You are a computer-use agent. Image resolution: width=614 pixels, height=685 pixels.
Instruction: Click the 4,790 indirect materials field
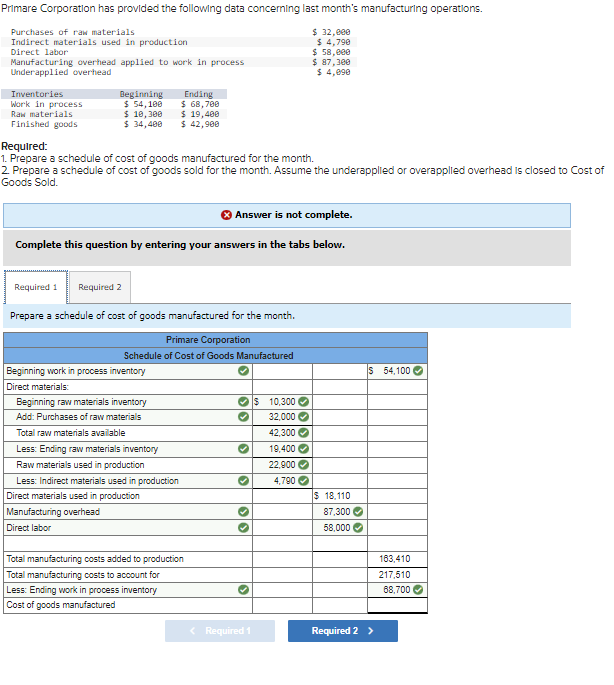tap(282, 481)
